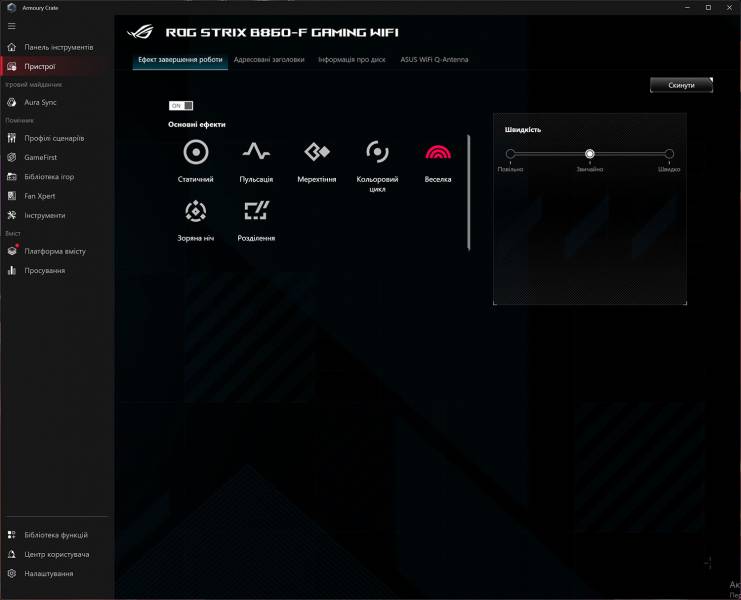
Task: Click the Основні ефекти heading
Action: tap(197, 125)
